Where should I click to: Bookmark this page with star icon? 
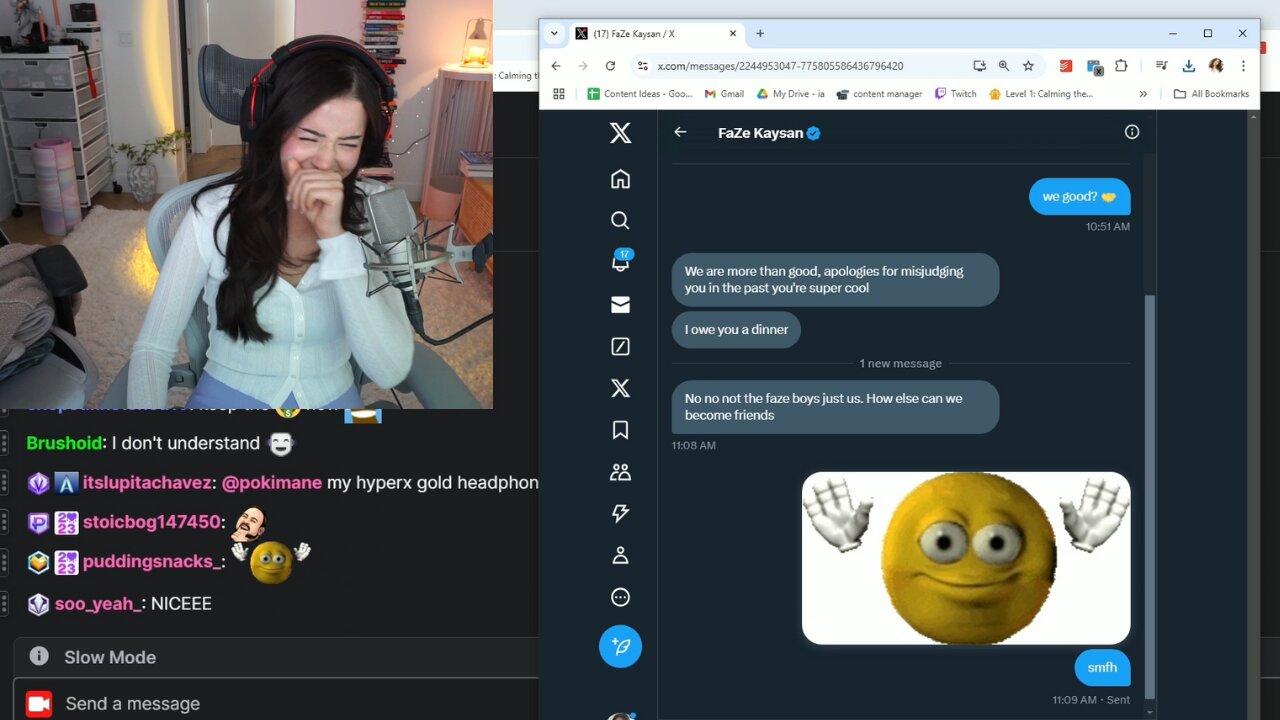point(1028,66)
